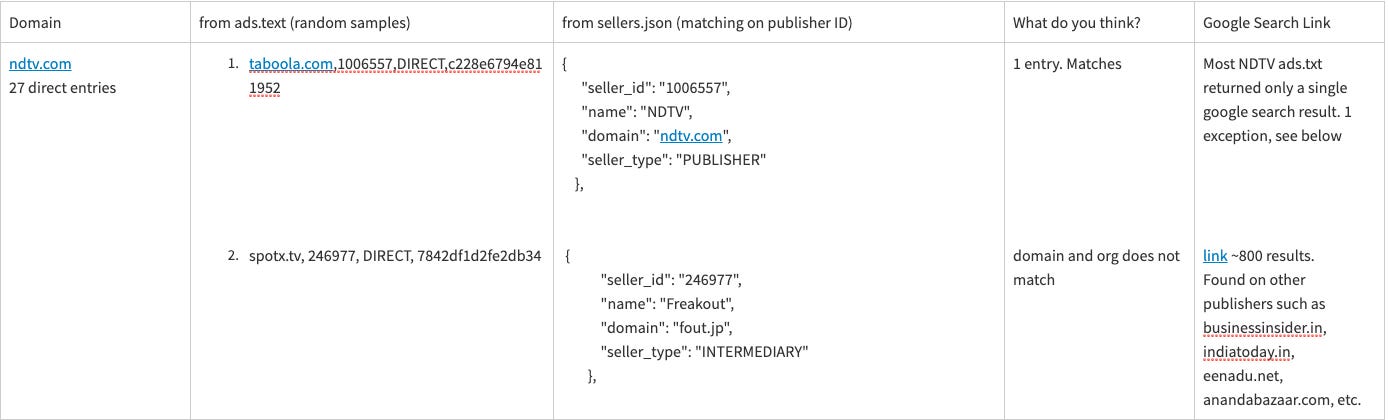Click the "seller_id": "246977" line
This screenshot has height=420, width=1389.
coord(670,280)
